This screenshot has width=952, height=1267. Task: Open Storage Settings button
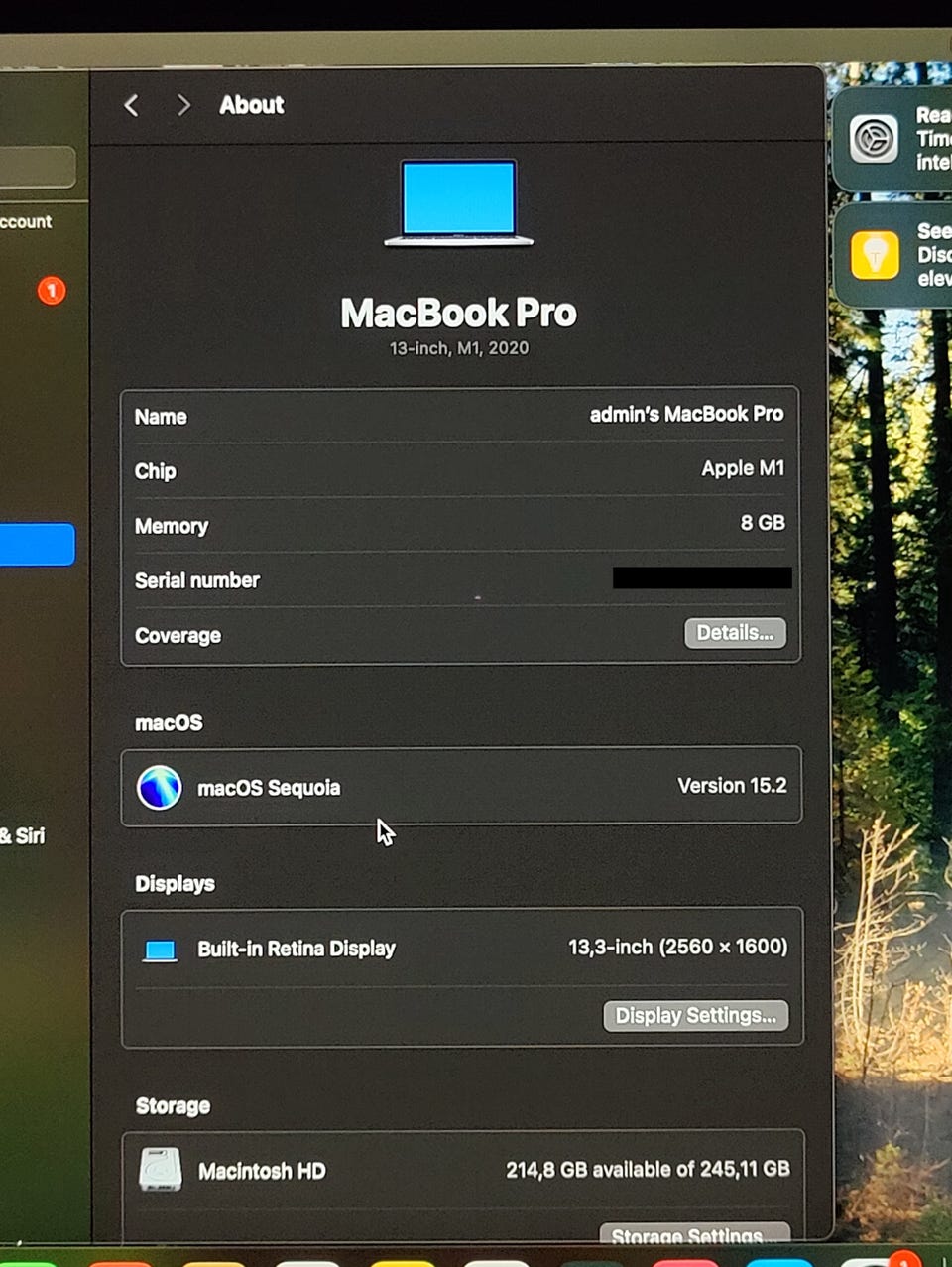point(694,1233)
